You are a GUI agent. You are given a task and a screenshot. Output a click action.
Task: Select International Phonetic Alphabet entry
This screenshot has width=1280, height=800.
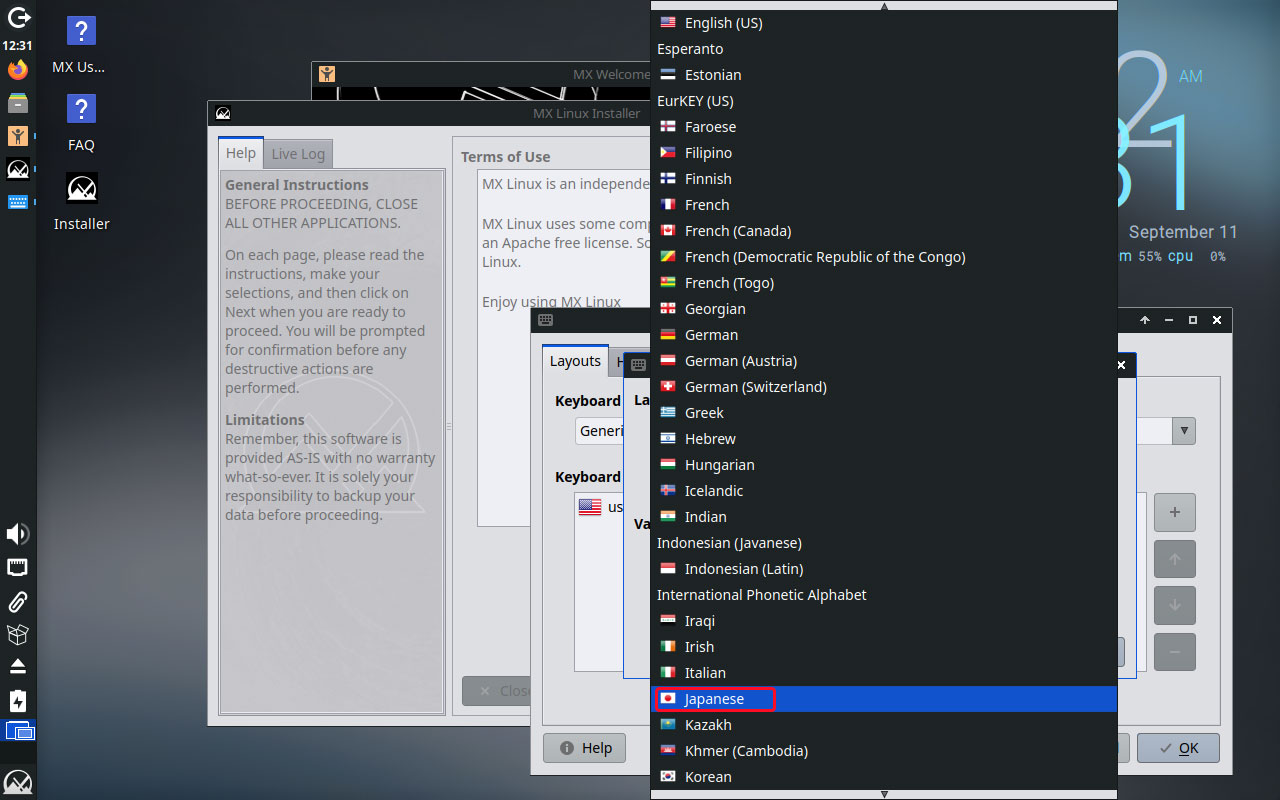click(x=884, y=595)
